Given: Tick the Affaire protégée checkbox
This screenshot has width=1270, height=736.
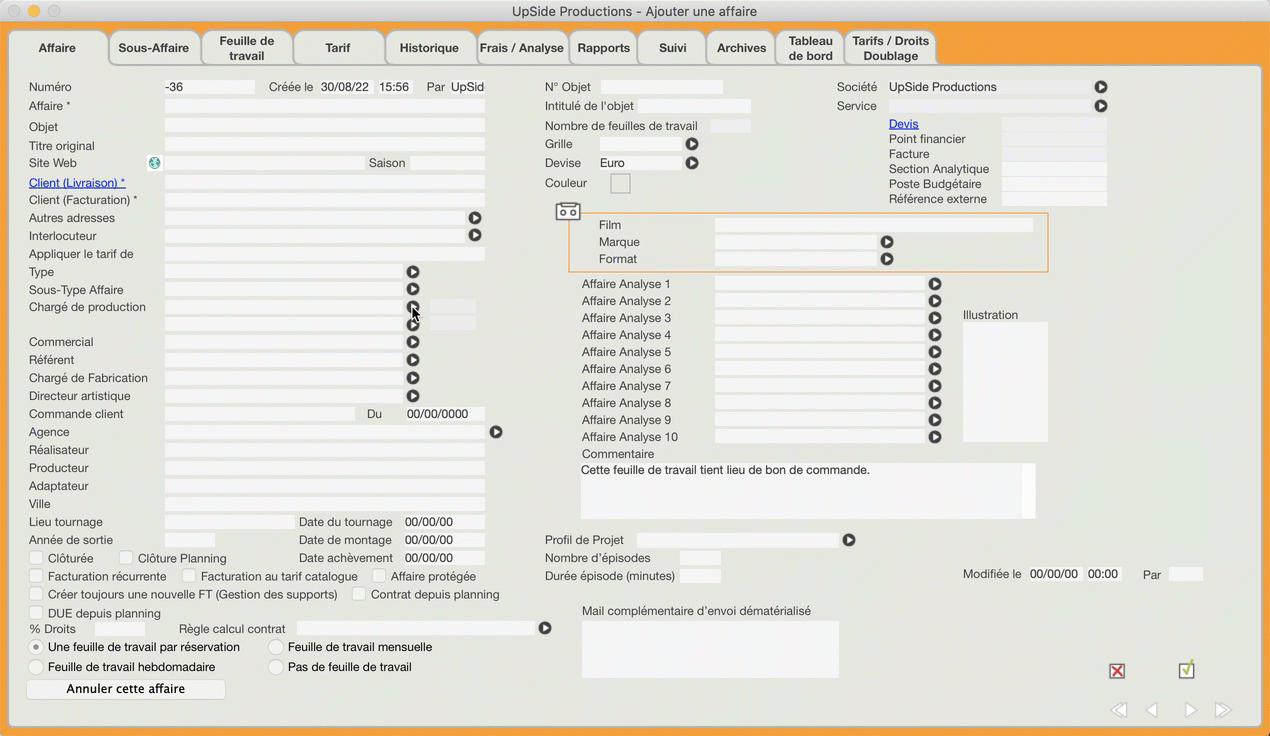Looking at the screenshot, I should coord(379,576).
